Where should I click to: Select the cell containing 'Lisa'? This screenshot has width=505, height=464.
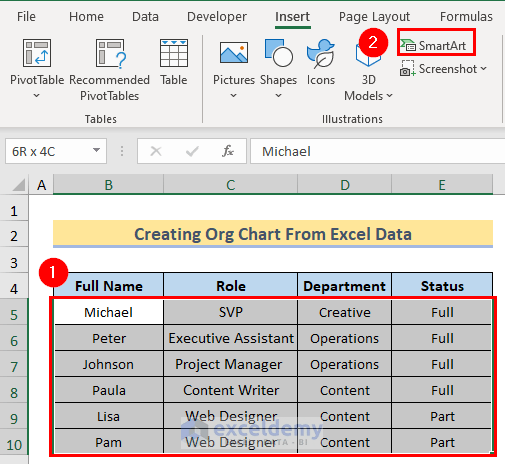pyautogui.click(x=109, y=416)
